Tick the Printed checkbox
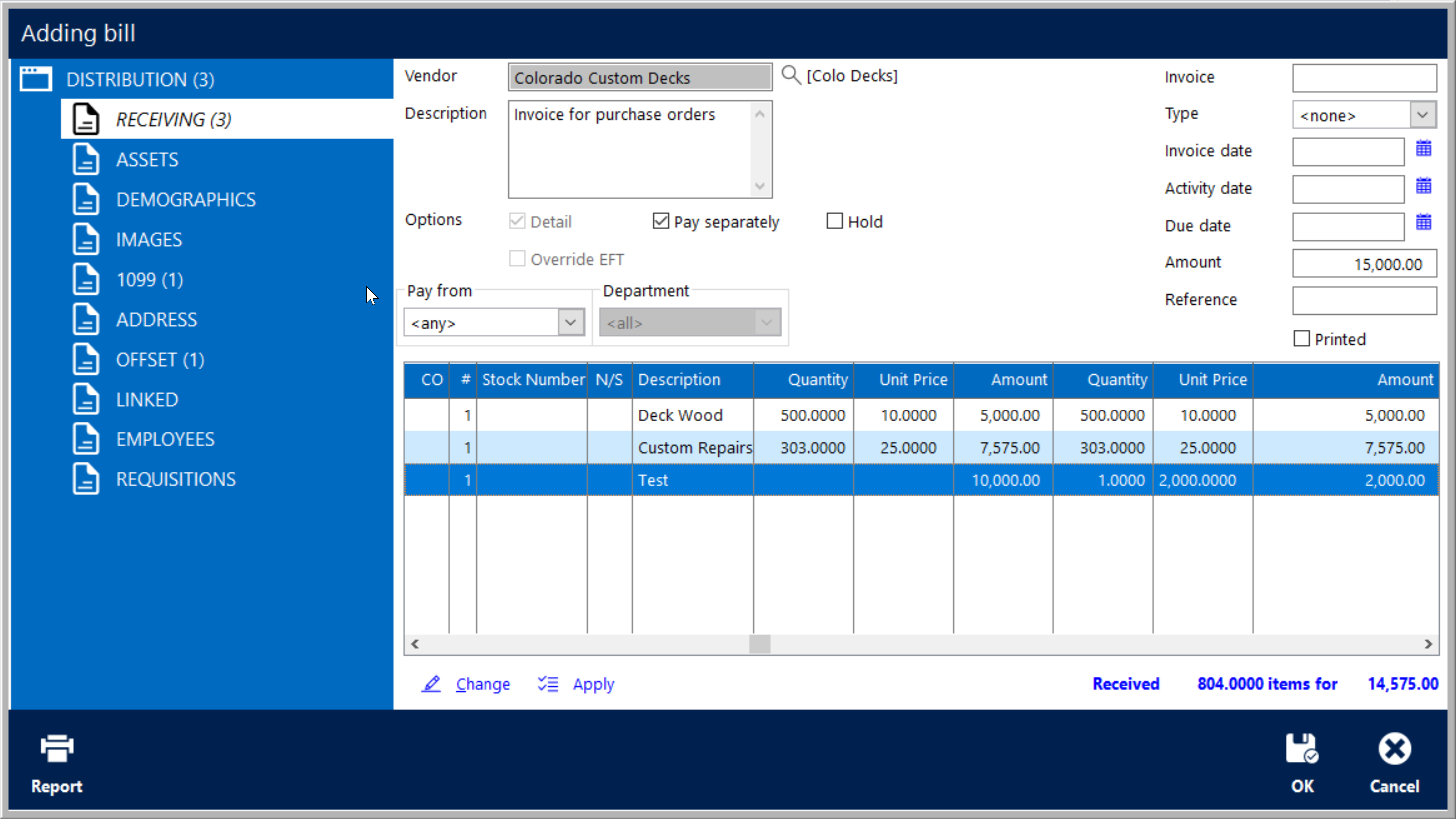 [x=1301, y=339]
